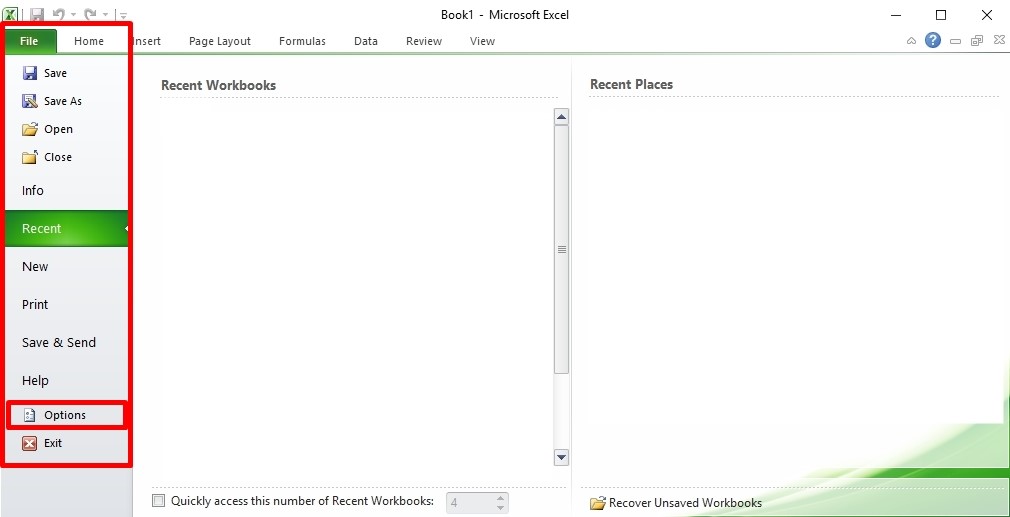
Task: Click the quick access Save icon
Action: coord(37,14)
